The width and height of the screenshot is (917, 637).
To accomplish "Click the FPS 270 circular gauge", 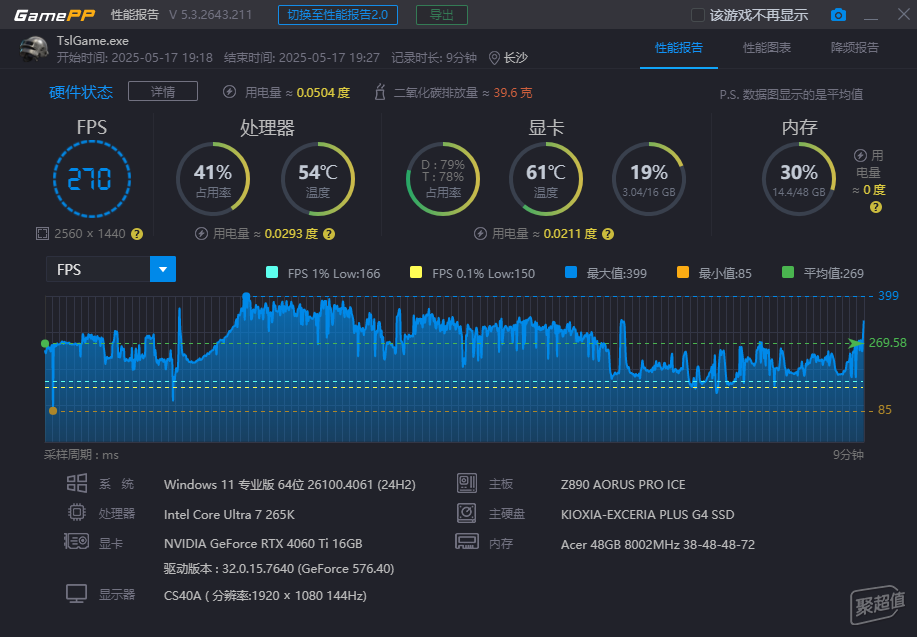I will click(92, 178).
